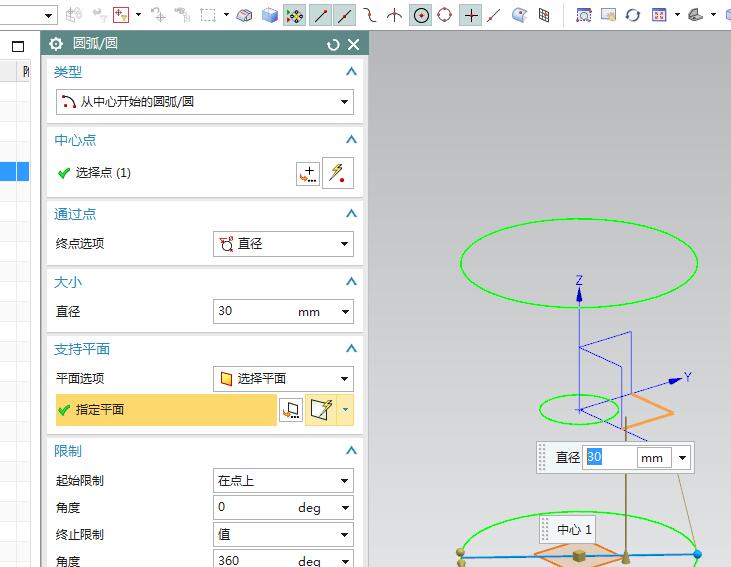Open the 终点选项 直径 dropdown

tap(283, 244)
